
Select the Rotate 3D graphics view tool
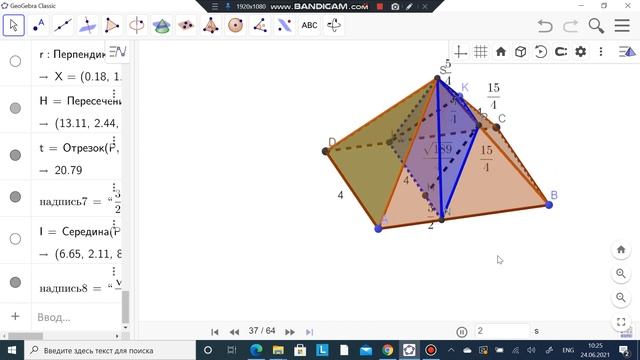(334, 25)
